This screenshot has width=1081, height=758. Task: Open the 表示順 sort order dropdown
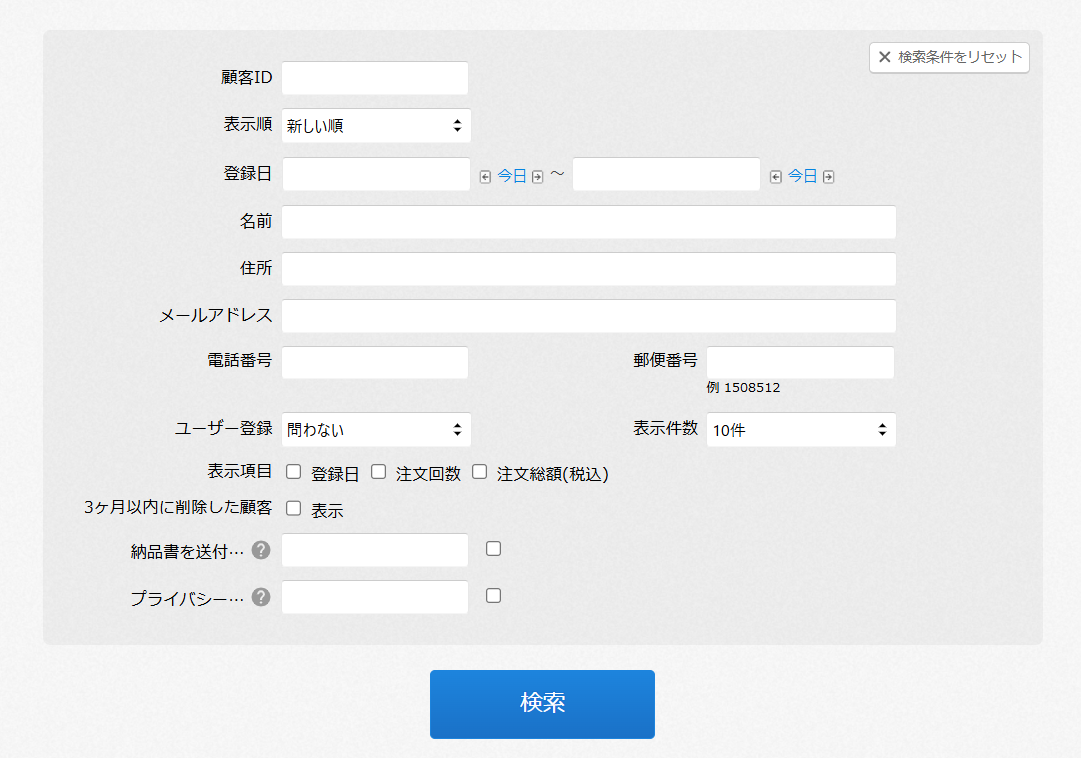tap(376, 126)
